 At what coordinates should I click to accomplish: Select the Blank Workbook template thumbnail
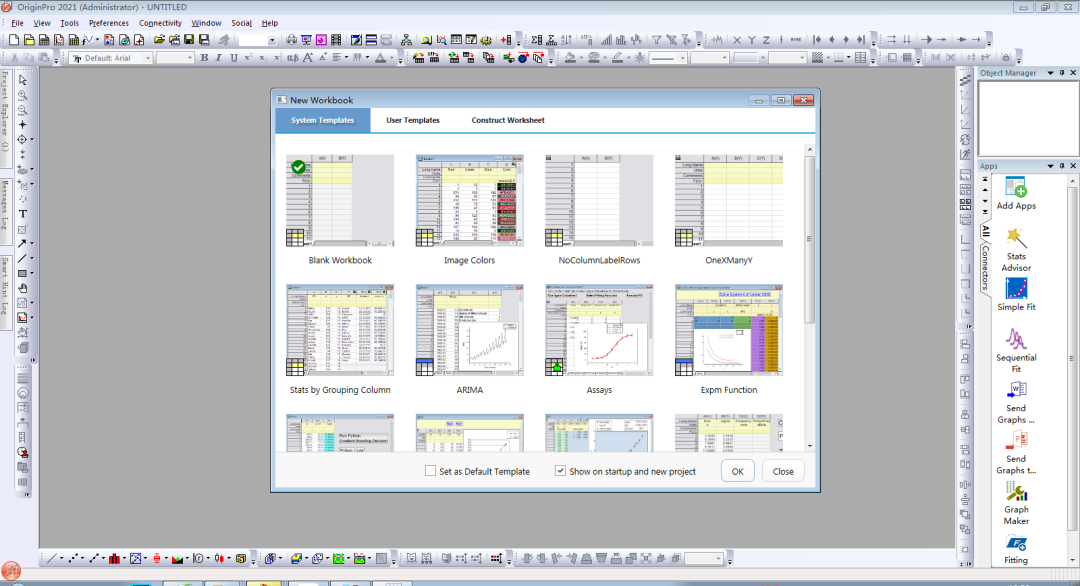(340, 200)
